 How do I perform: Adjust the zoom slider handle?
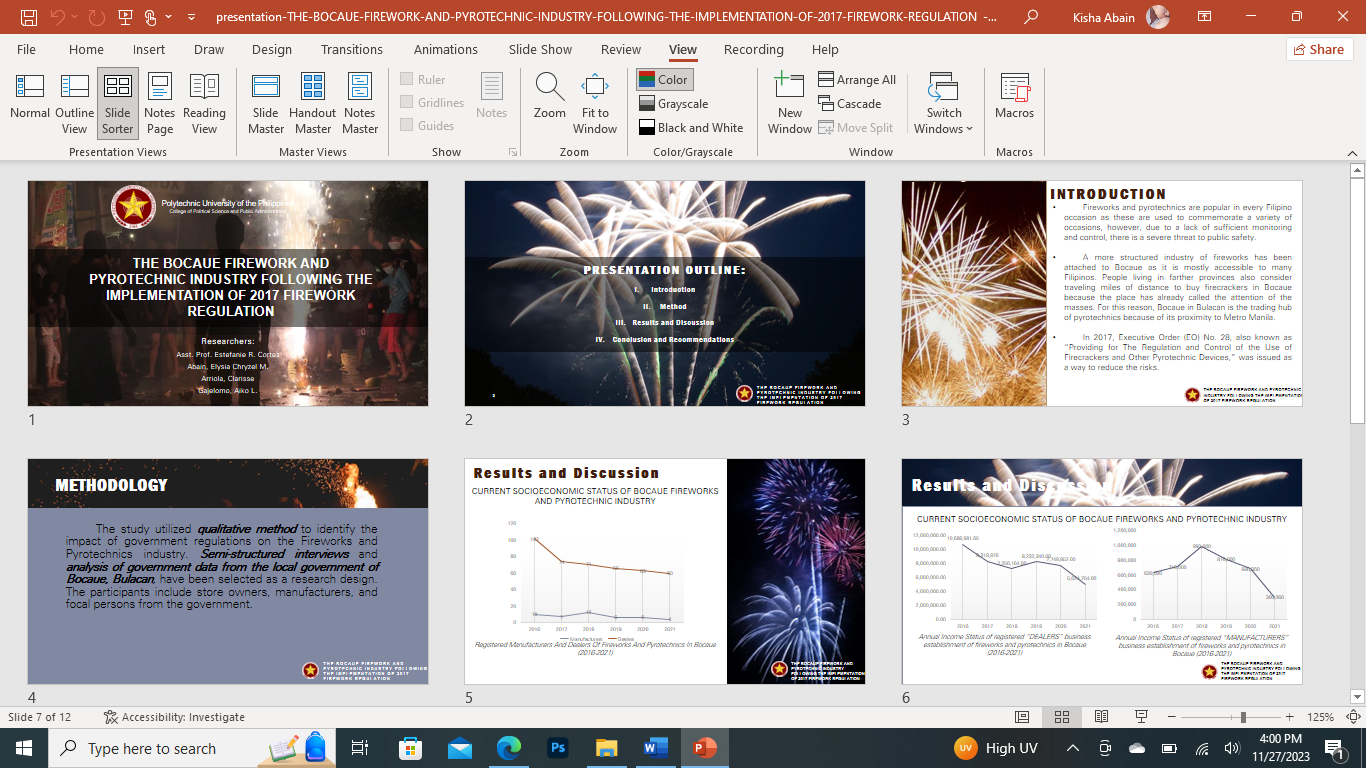coord(1243,717)
